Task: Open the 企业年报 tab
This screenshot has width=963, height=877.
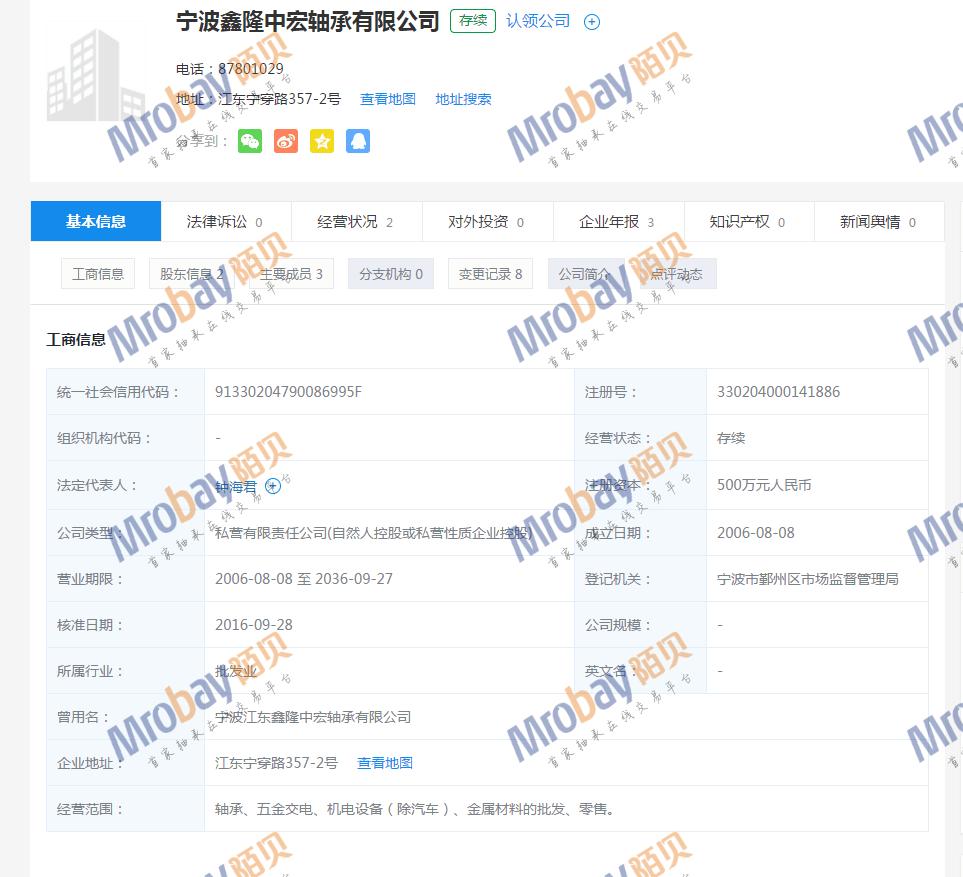Action: click(x=617, y=222)
